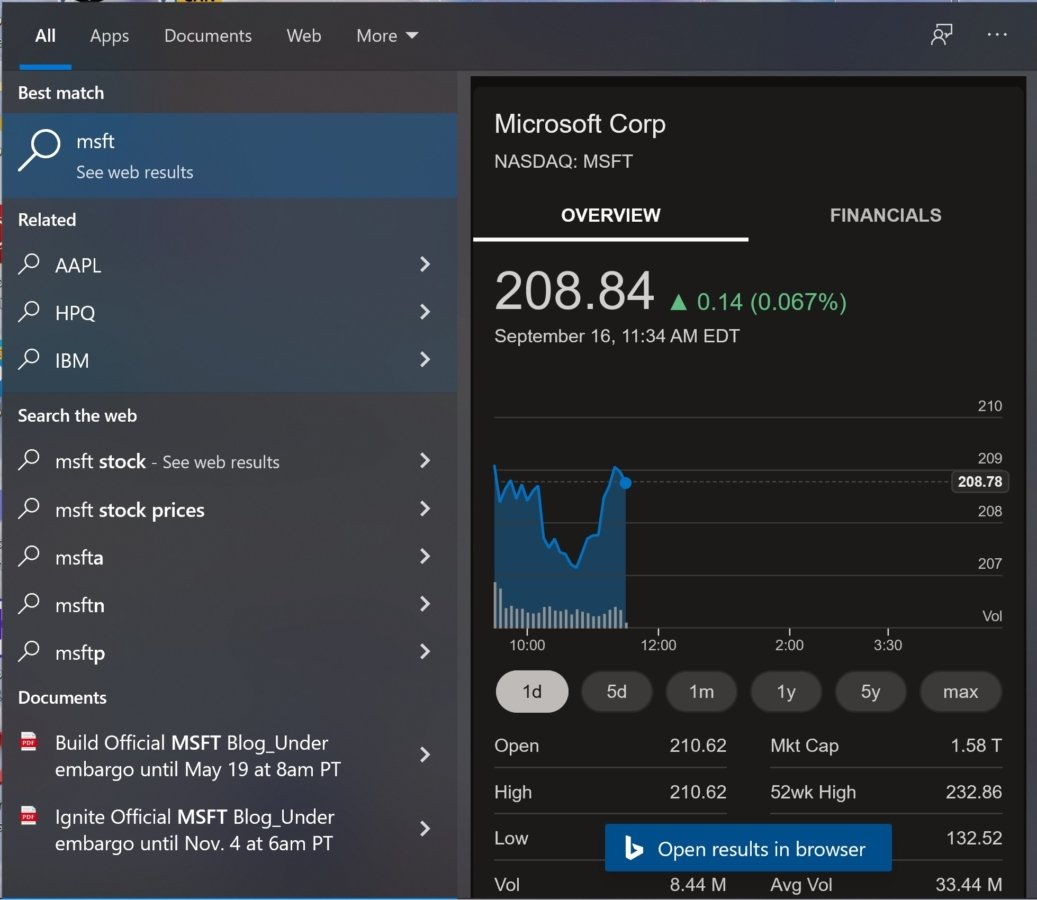The width and height of the screenshot is (1037, 900).
Task: Search related ticker HPQ
Action: [x=229, y=312]
